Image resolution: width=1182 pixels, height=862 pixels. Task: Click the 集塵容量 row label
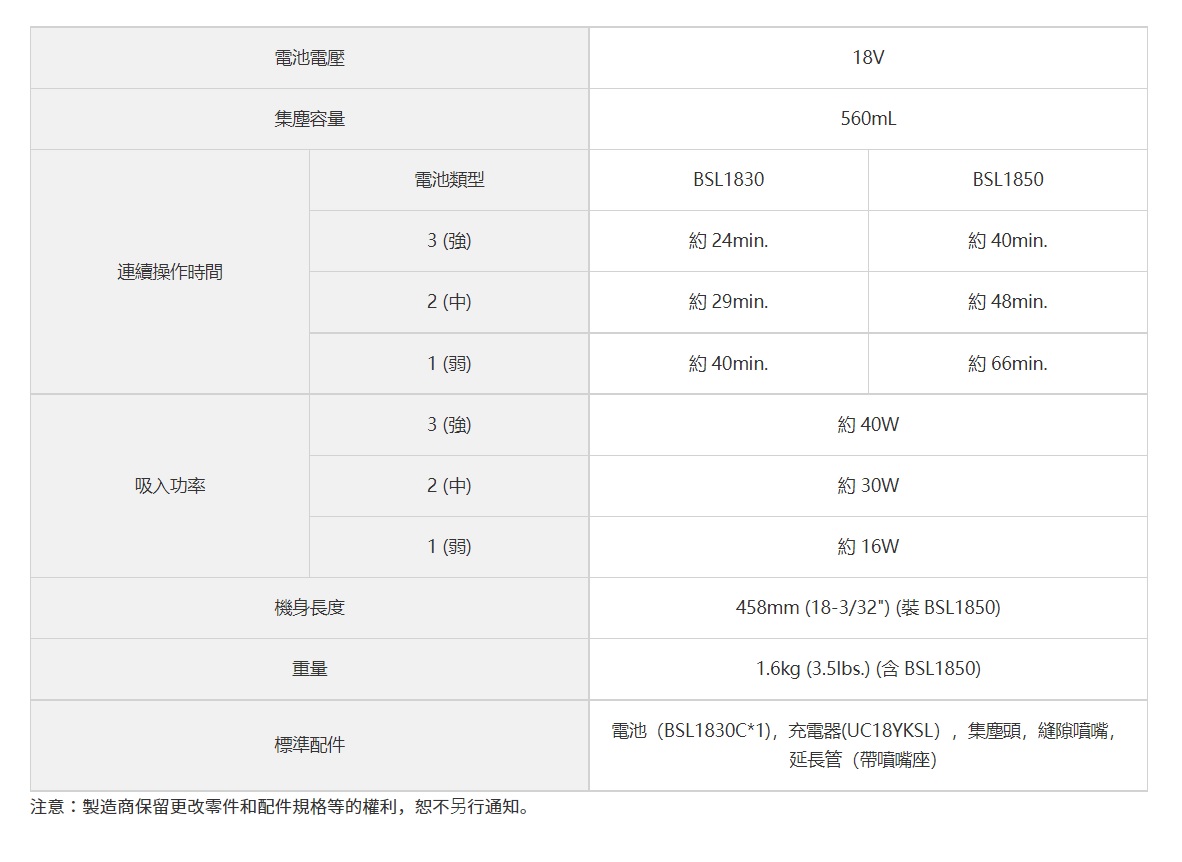(x=309, y=119)
